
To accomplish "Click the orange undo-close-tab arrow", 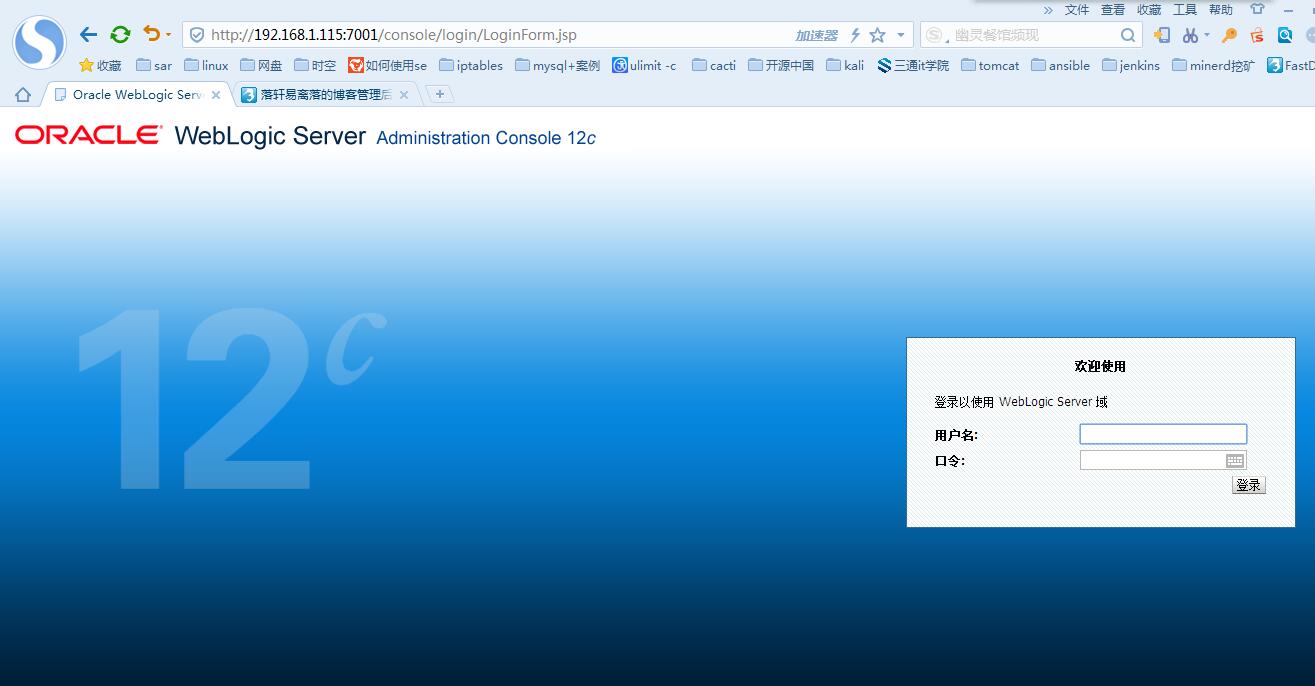I will pos(151,34).
